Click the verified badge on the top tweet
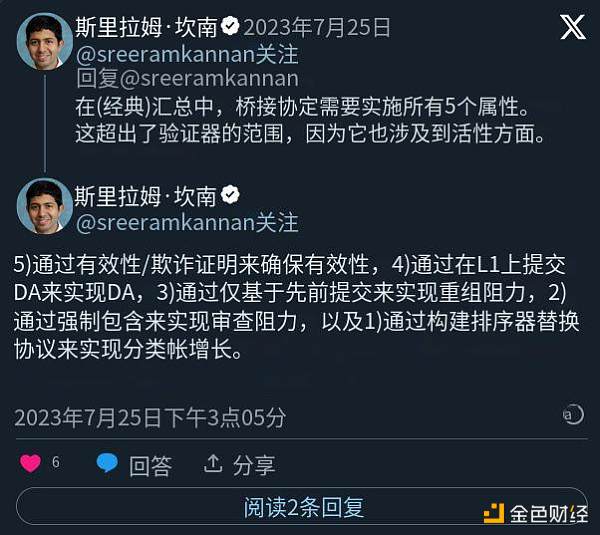Viewport: 600px width, 535px height. [x=230, y=25]
